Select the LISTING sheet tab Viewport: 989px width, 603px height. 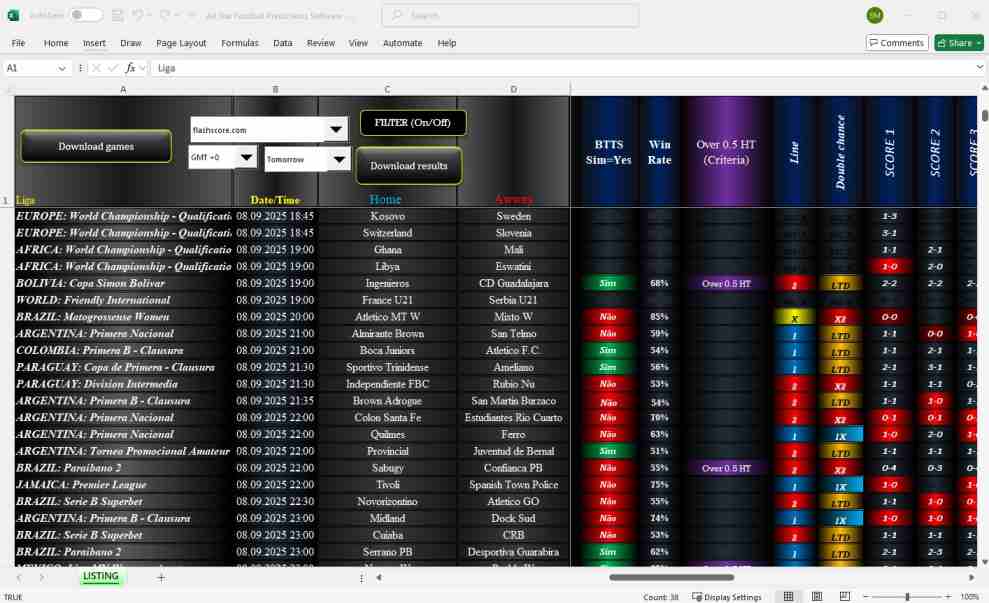click(x=100, y=577)
